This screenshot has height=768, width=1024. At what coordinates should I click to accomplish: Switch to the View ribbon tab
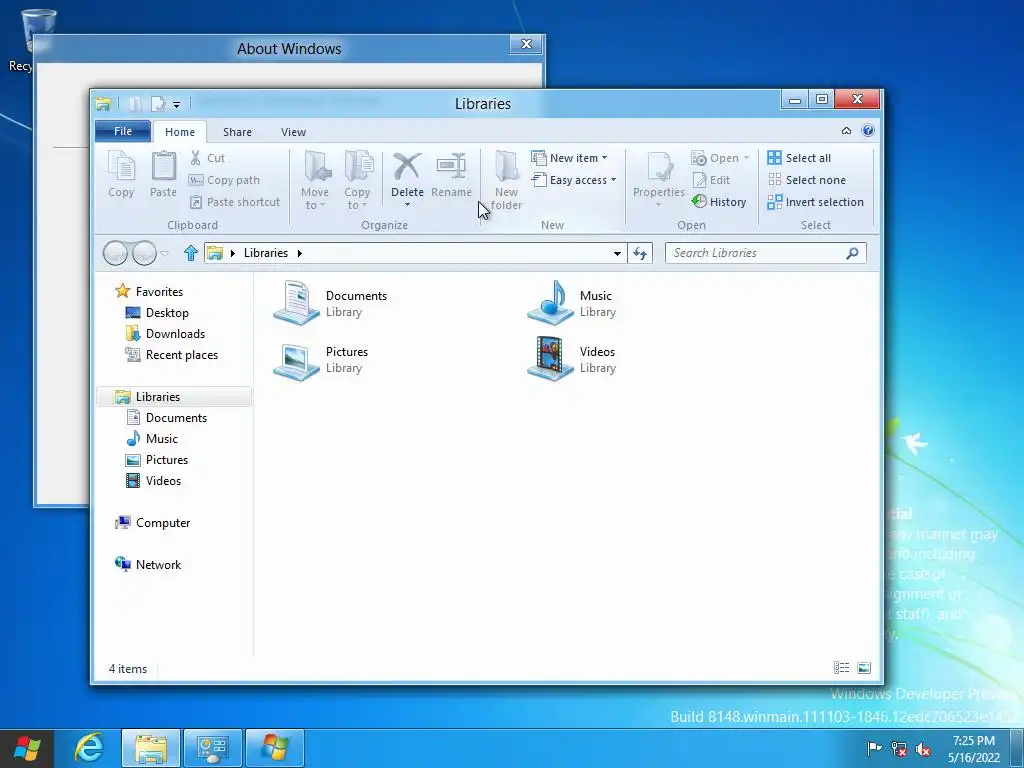[x=293, y=132]
